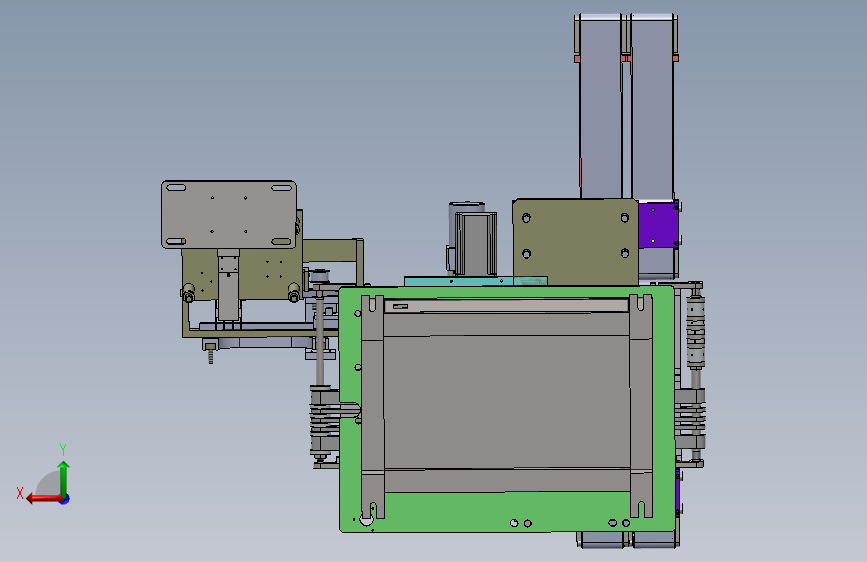867x562 pixels.
Task: Select the vertical shaft left of the green plate
Action: tap(320, 340)
